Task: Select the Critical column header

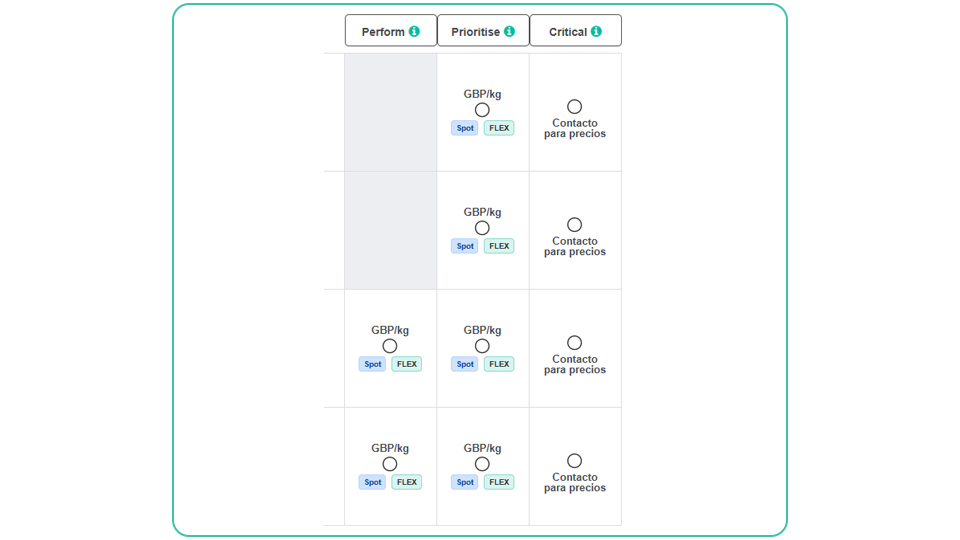Action: pos(576,31)
